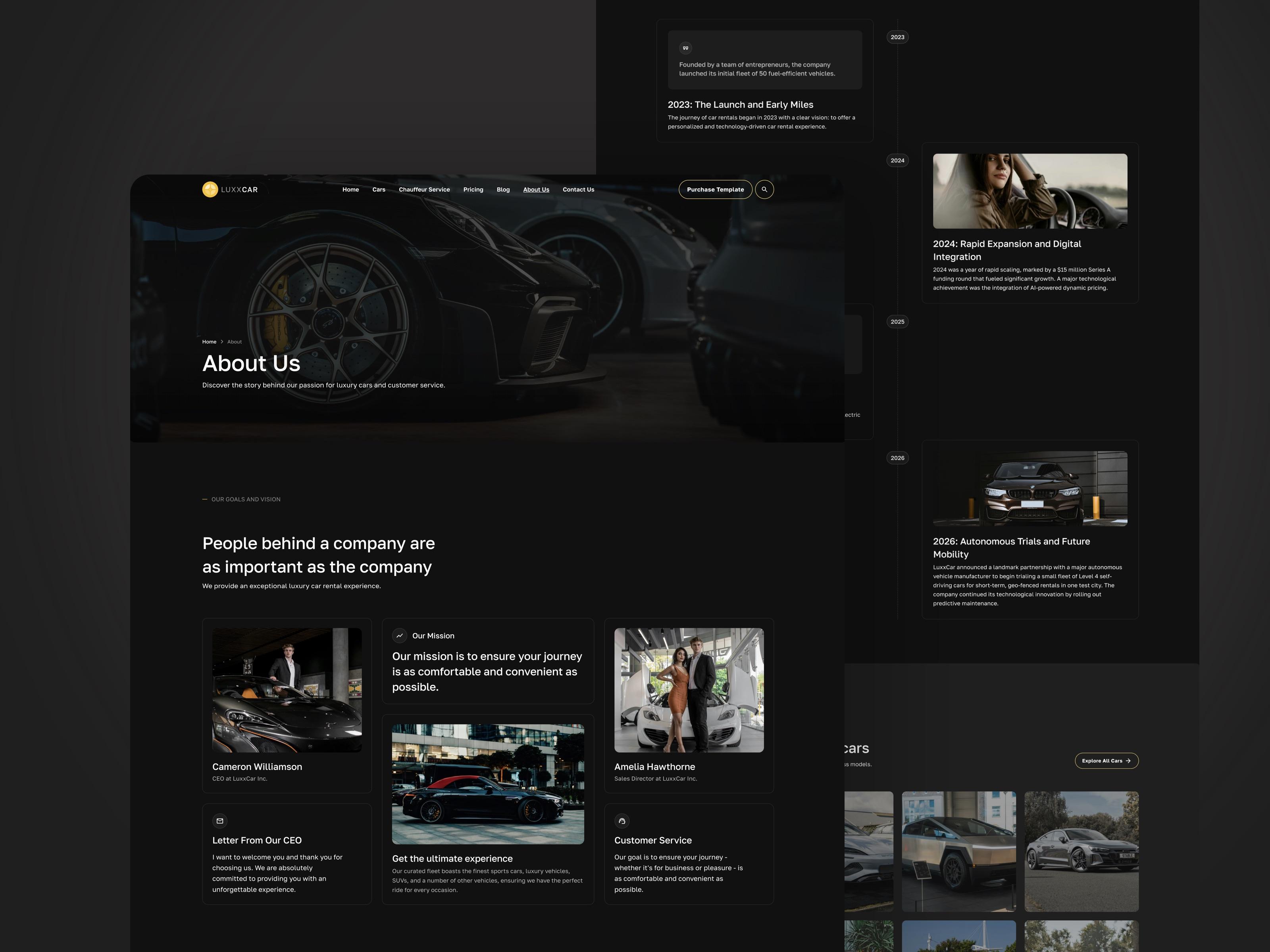Screen dimensions: 1270x952
Task: Click the headset icon above Customer Service
Action: pyautogui.click(x=622, y=821)
